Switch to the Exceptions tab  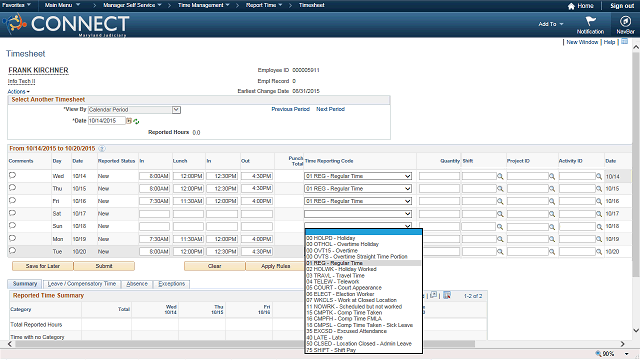pyautogui.click(x=171, y=284)
